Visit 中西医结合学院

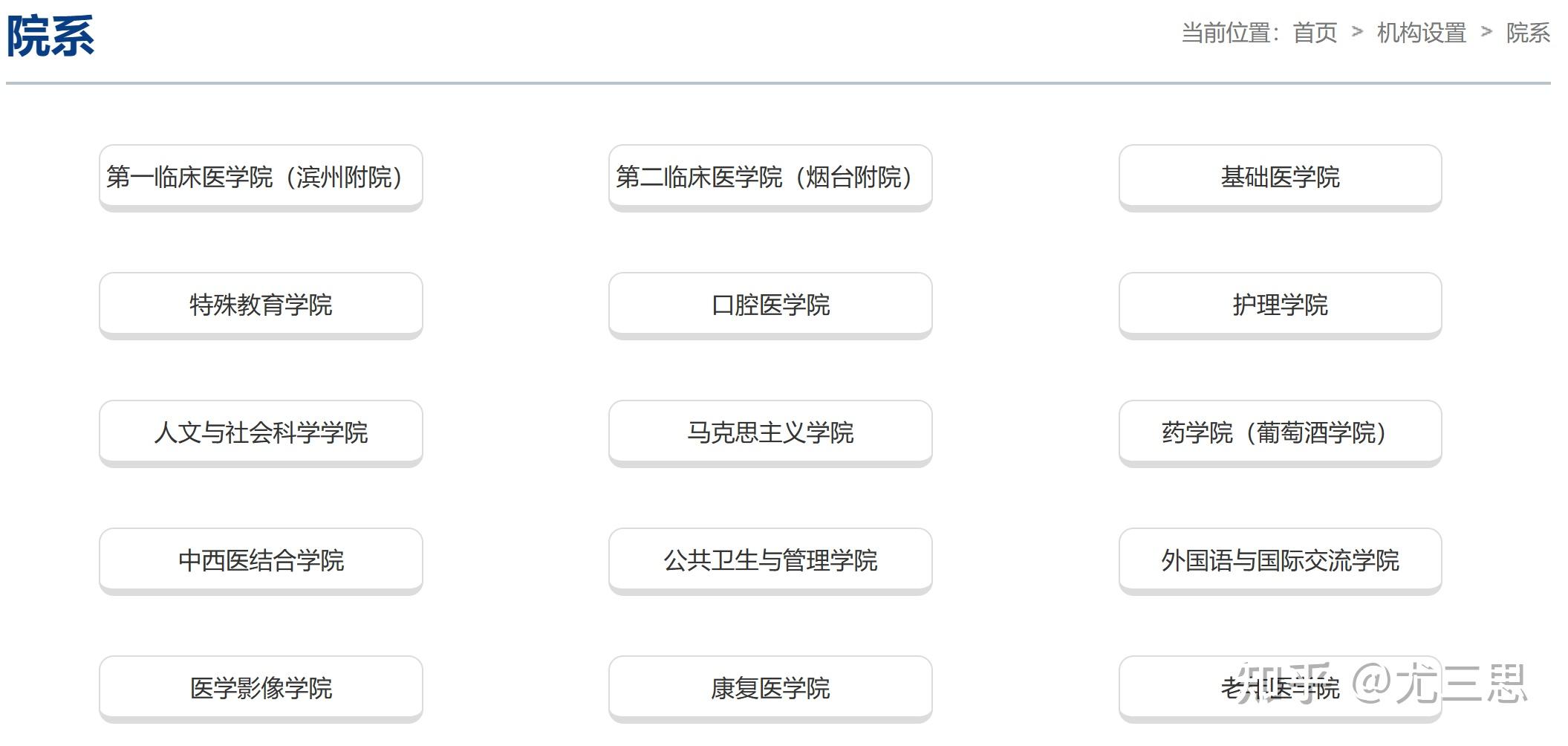(261, 560)
